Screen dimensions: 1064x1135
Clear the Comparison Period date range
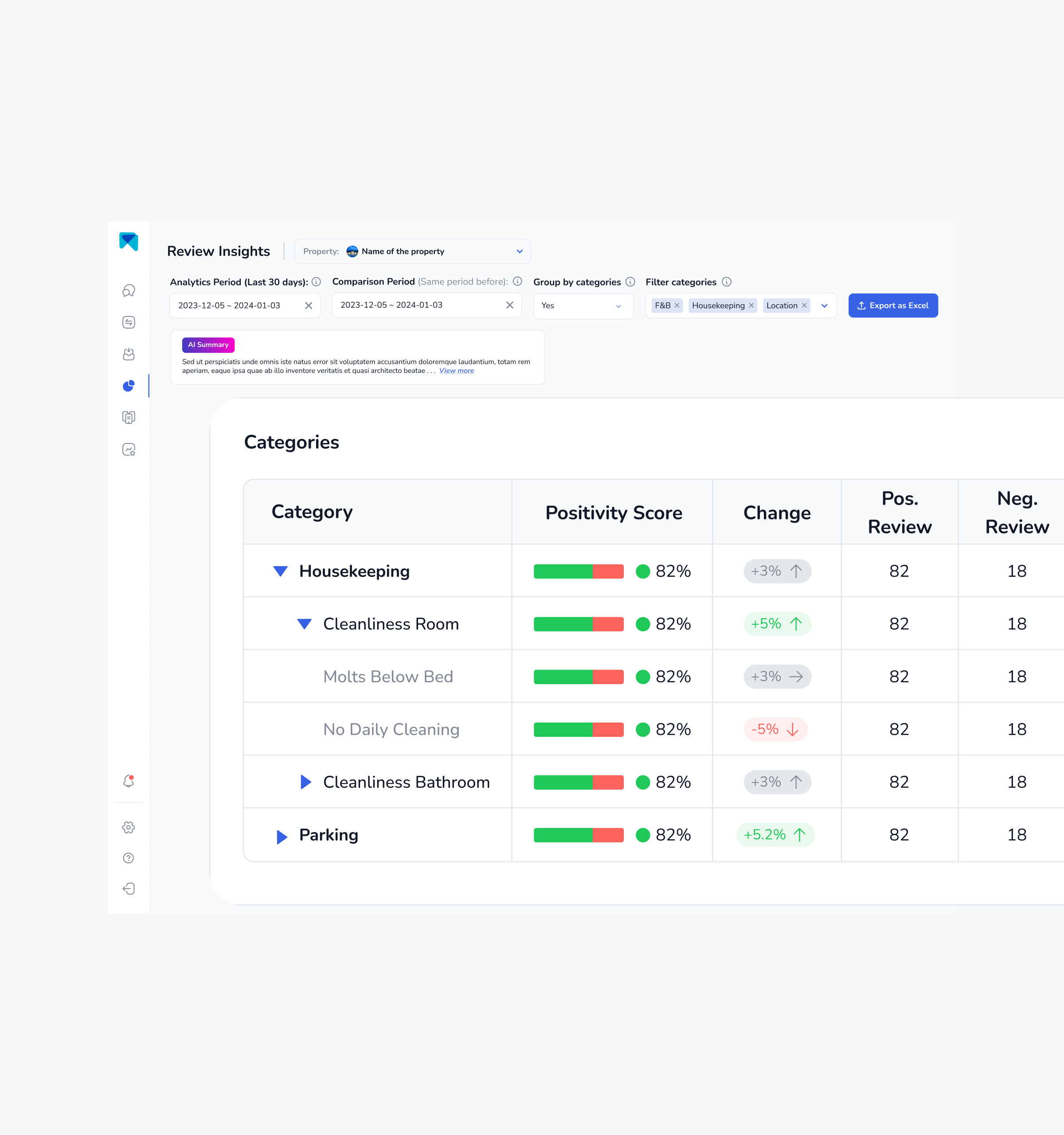[510, 305]
